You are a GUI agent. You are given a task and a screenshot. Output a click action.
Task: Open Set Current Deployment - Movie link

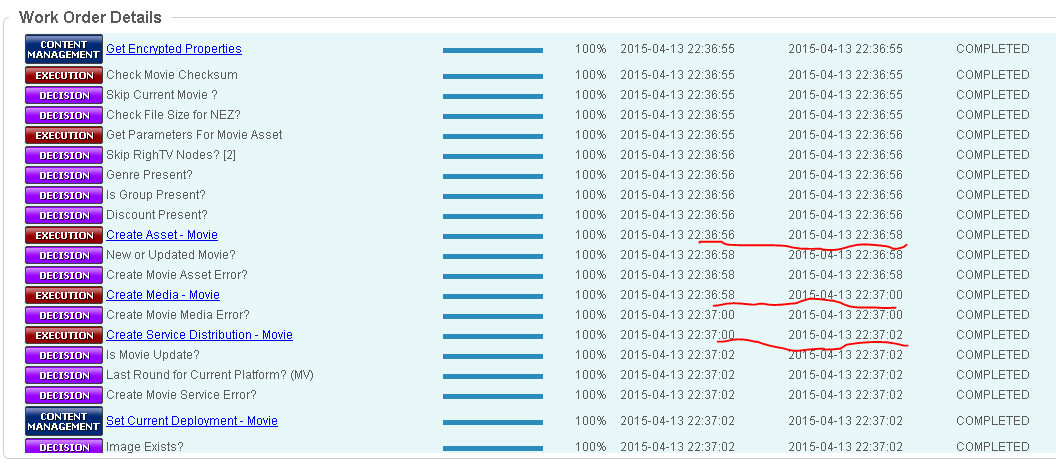coord(192,421)
